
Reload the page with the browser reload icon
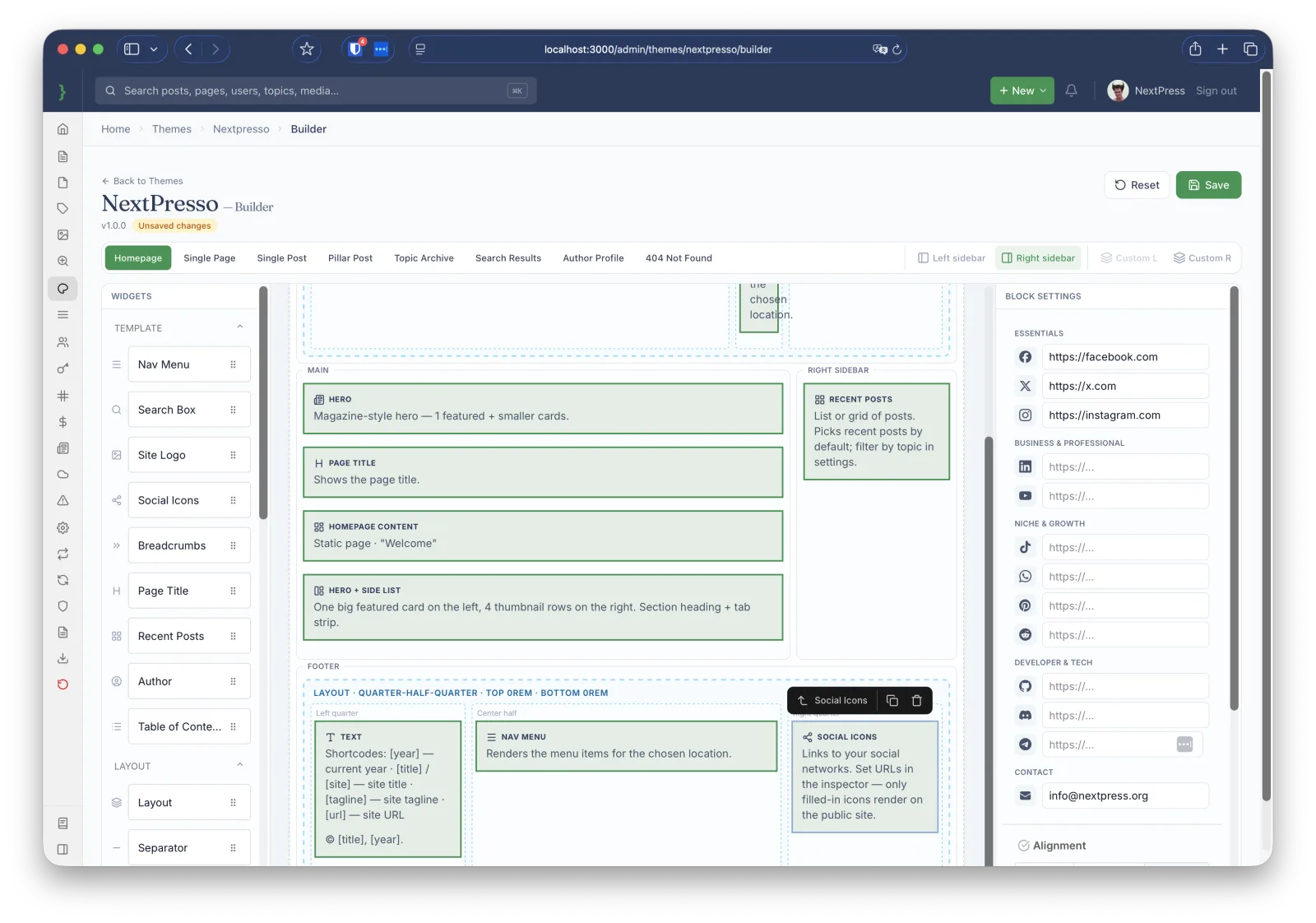tap(897, 49)
